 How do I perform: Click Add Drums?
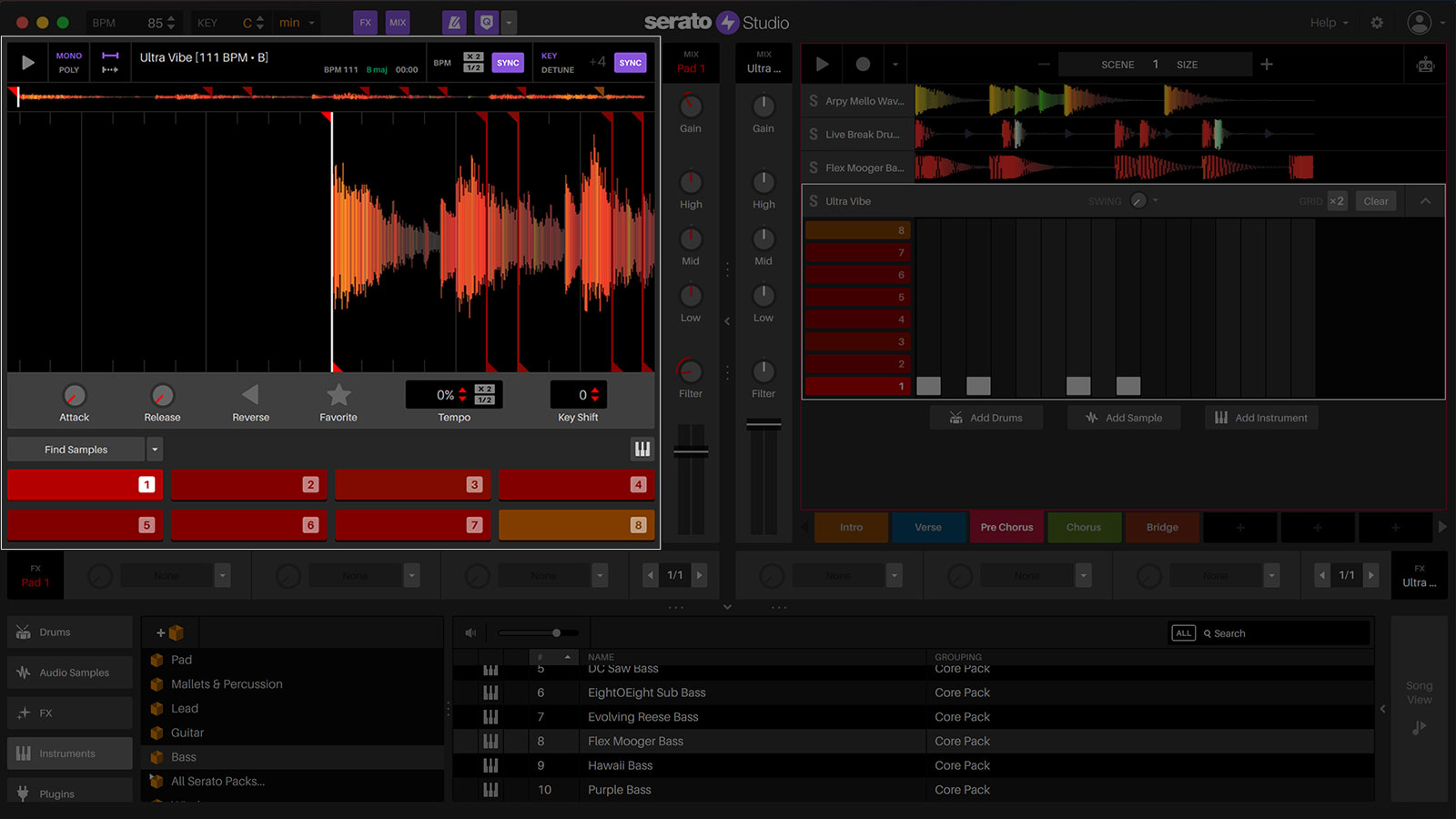coord(986,418)
